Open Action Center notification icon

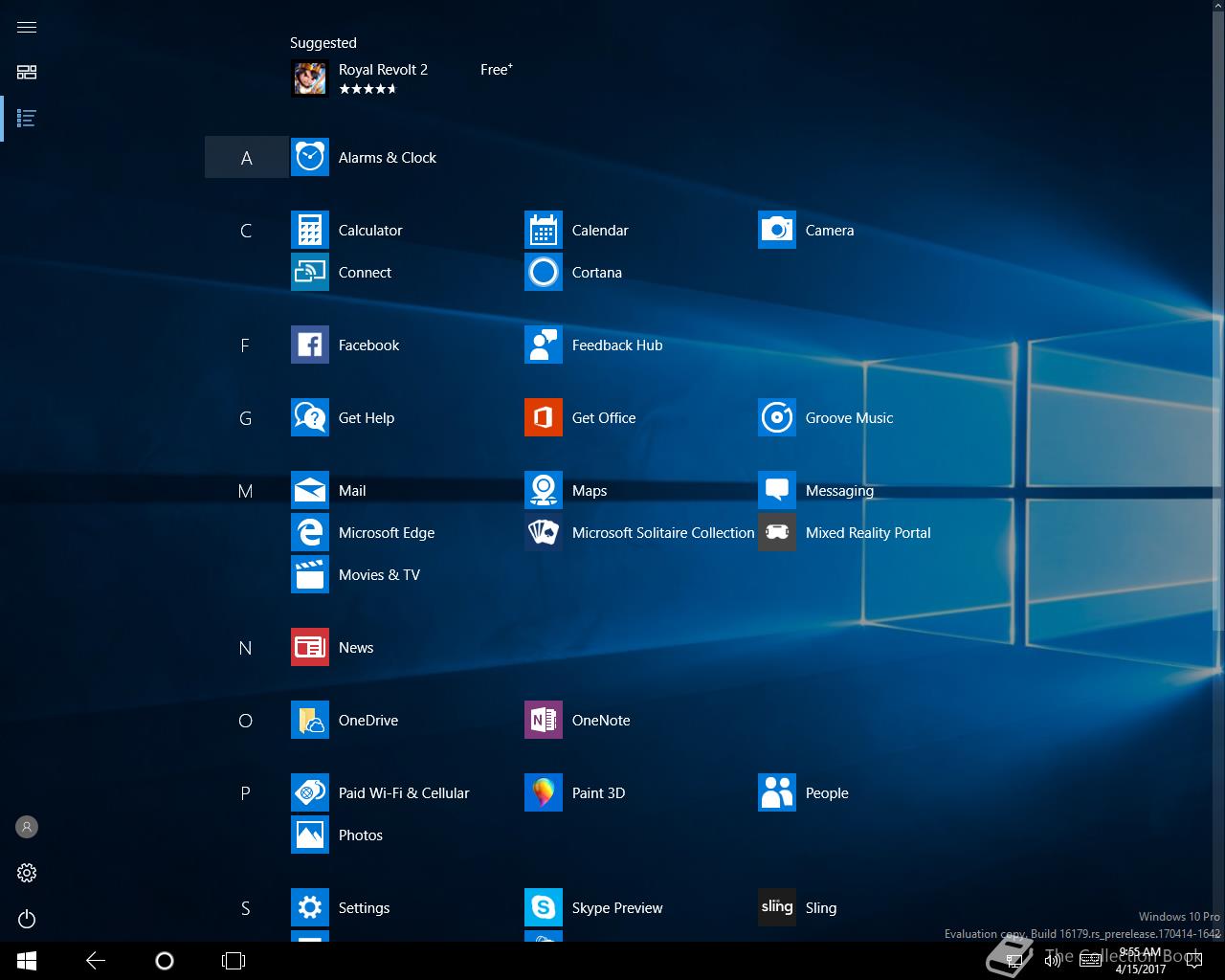point(1195,961)
